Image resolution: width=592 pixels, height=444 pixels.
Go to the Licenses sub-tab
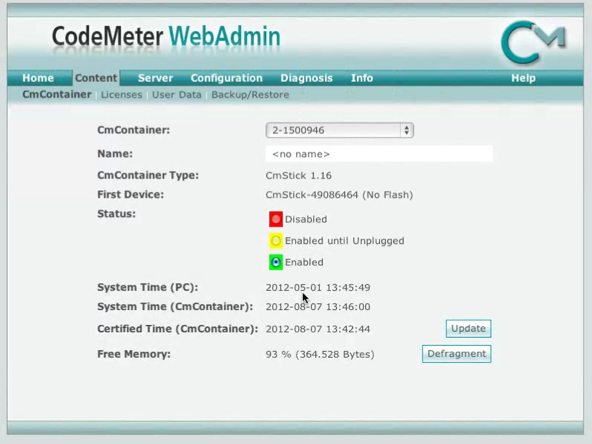(x=122, y=95)
